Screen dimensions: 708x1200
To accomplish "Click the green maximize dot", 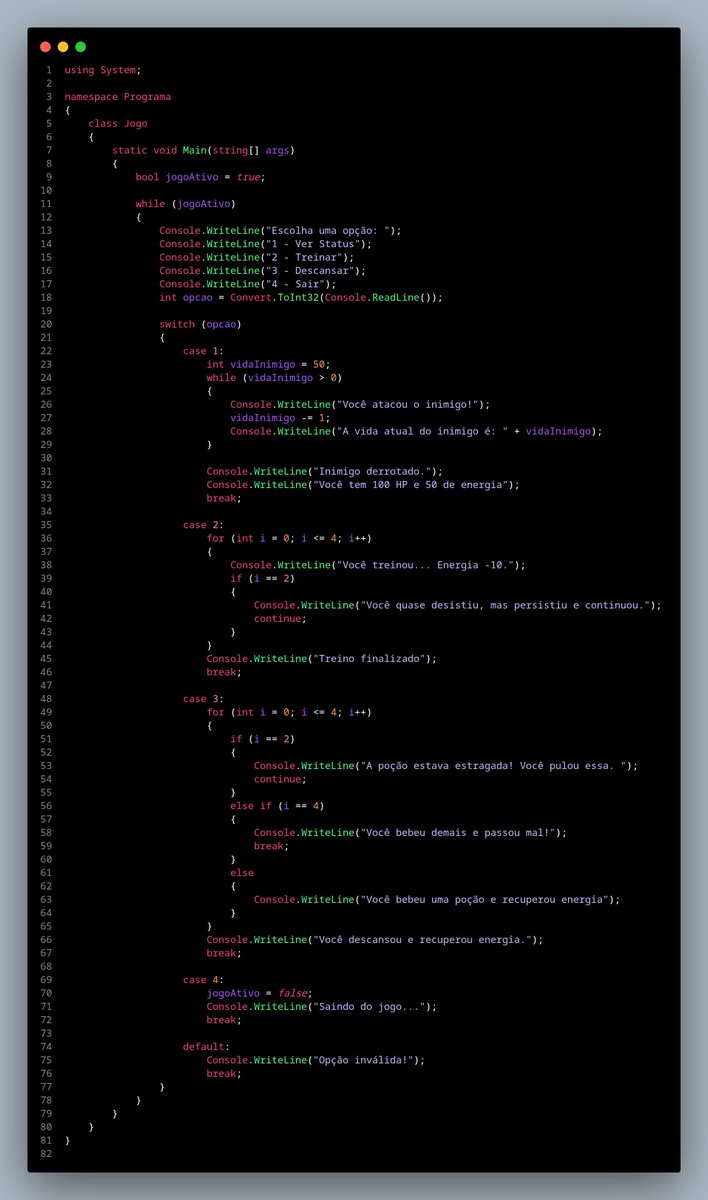I will [81, 47].
